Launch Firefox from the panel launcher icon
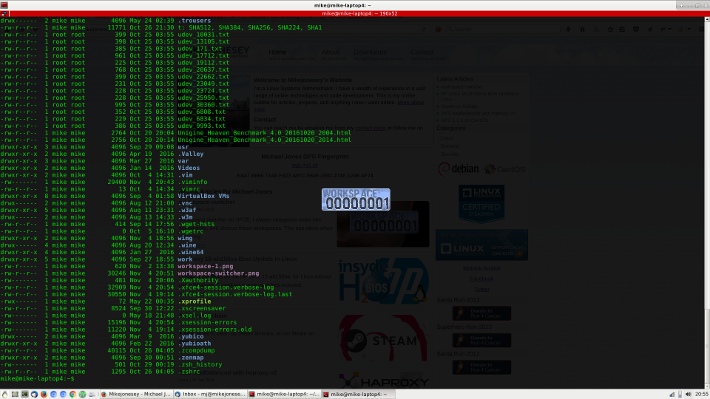 coord(44,394)
